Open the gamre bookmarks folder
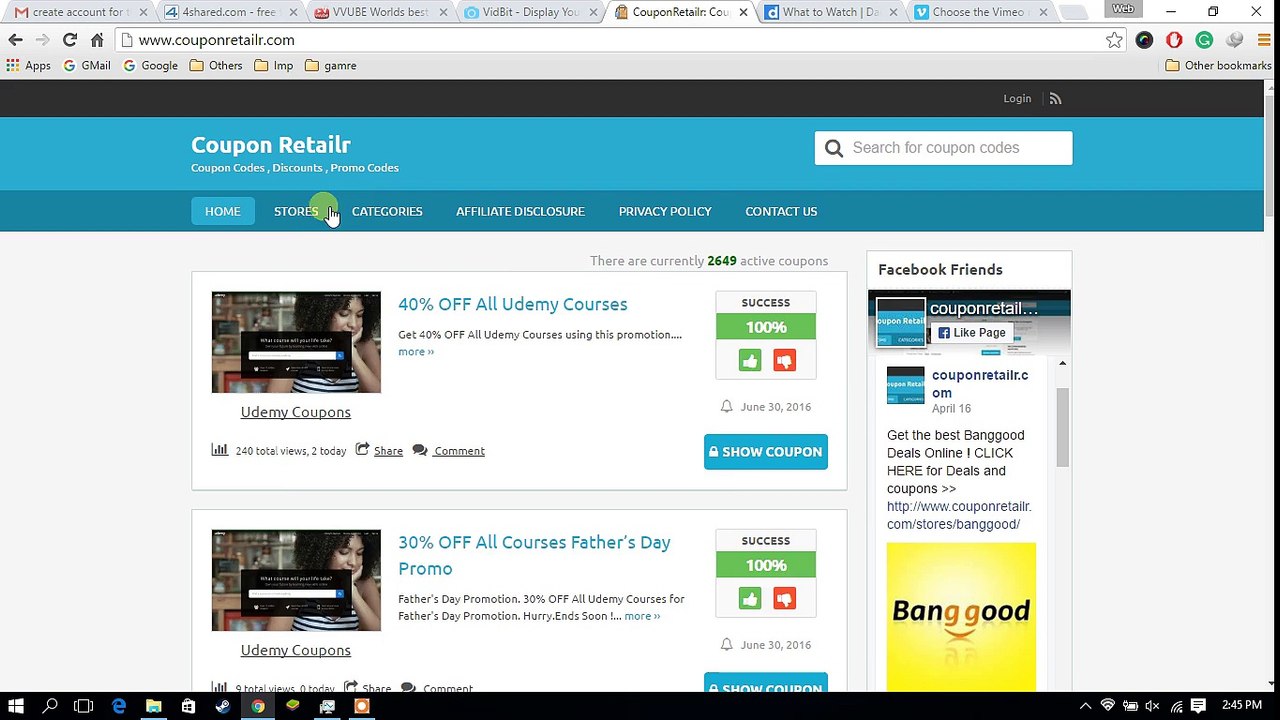 coord(331,65)
